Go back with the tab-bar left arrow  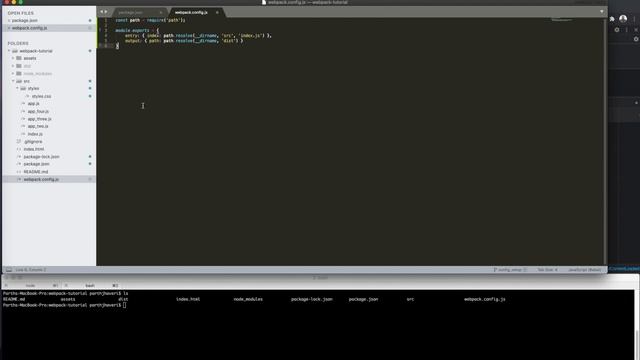click(102, 12)
